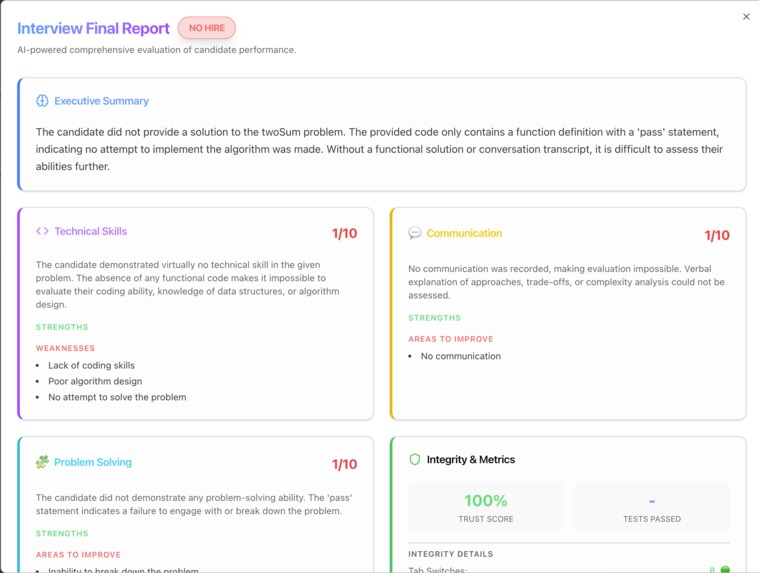This screenshot has height=573, width=759.
Task: Click the STRENGTHS label under Communication
Action: pos(435,318)
